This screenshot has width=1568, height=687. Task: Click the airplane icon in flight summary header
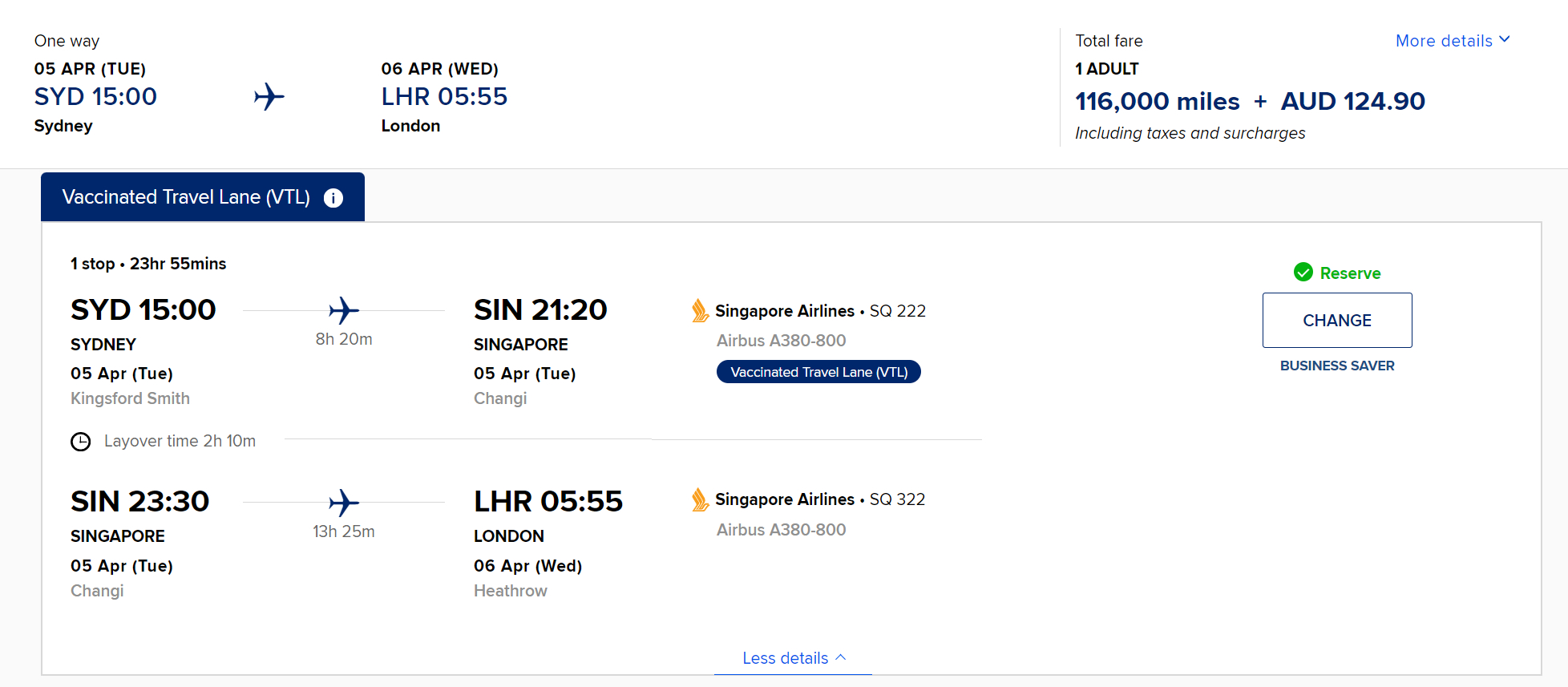pos(269,97)
